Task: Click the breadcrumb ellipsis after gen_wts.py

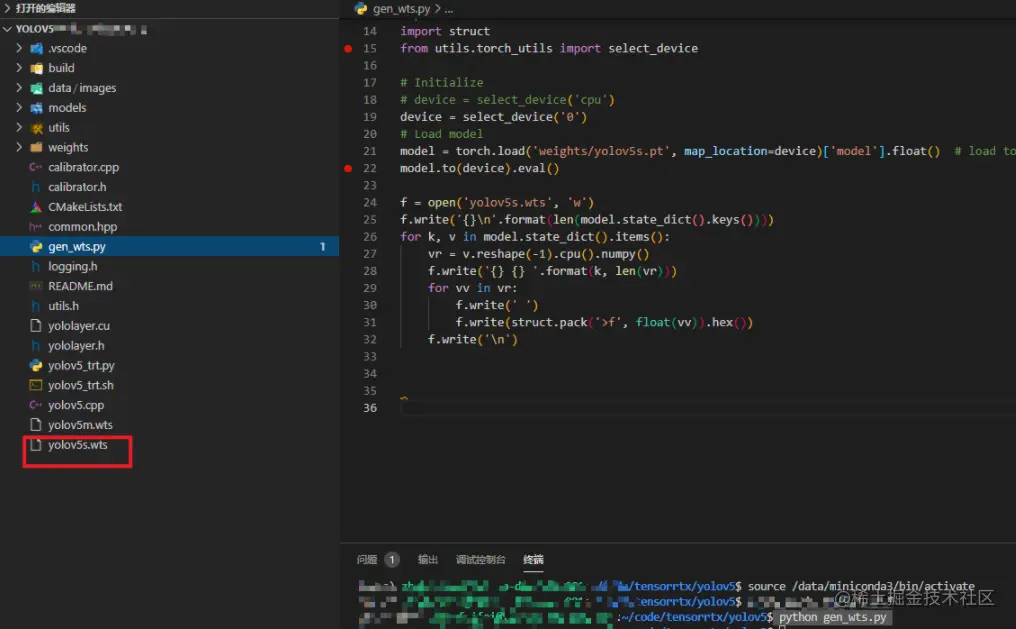Action: tap(448, 9)
